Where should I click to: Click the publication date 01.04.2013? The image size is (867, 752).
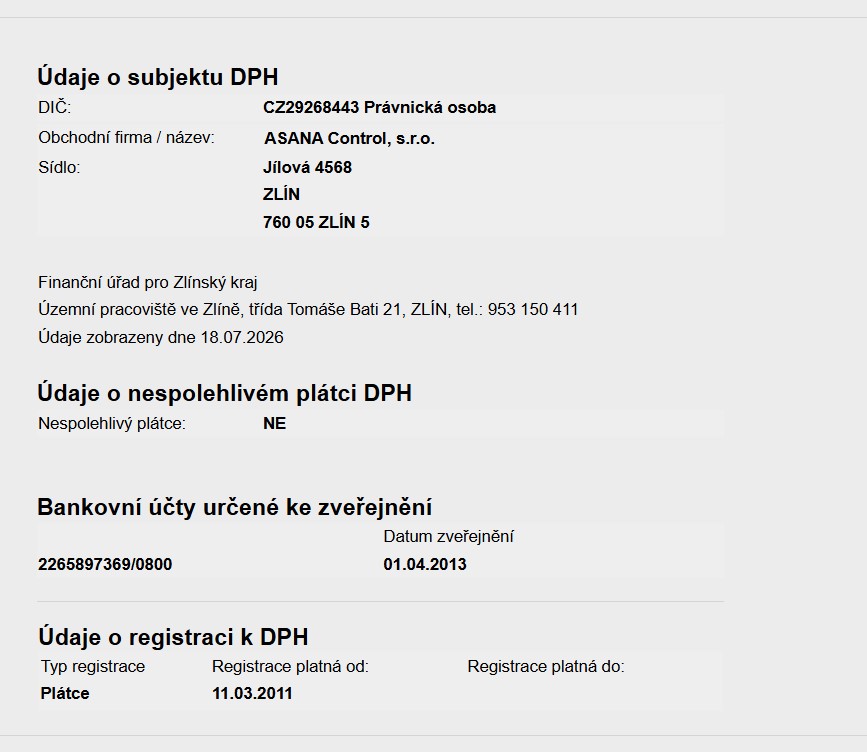click(x=425, y=565)
